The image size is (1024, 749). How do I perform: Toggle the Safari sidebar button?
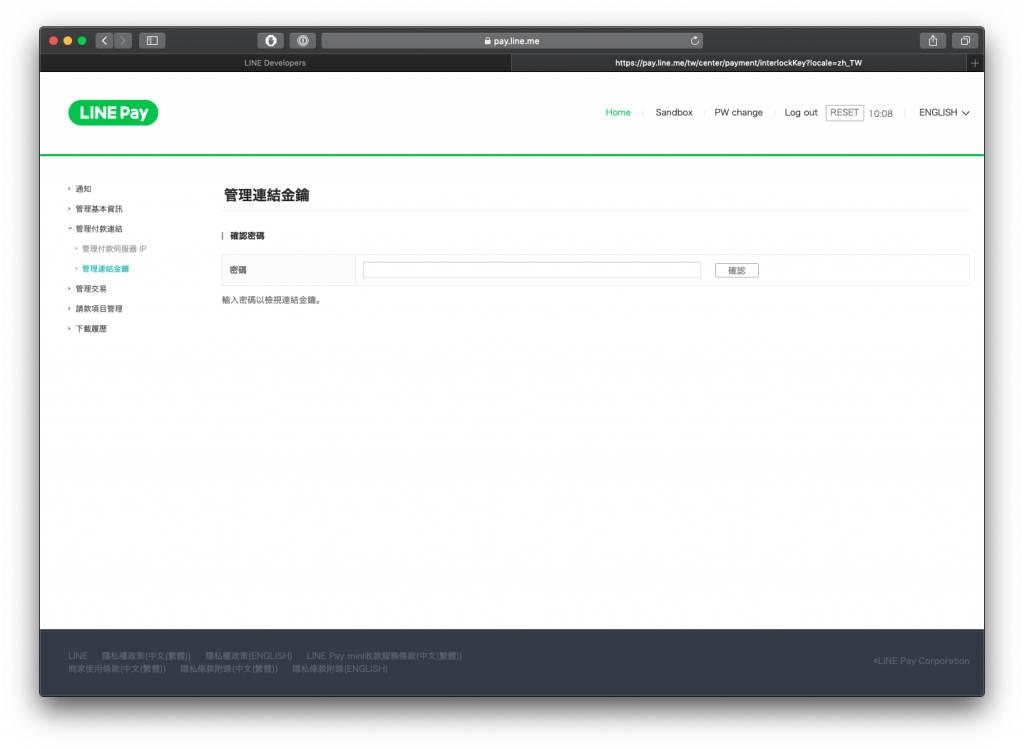pos(152,40)
